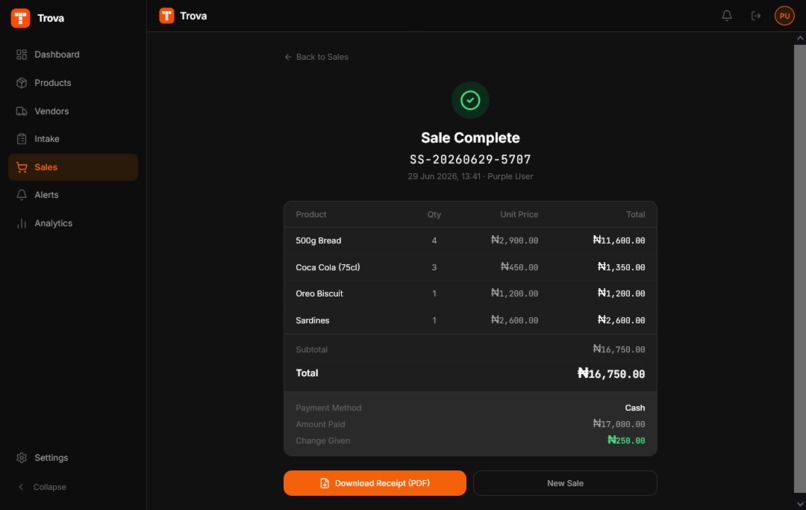Click the back arrow beside Back to Sales
Screen dimensions: 806x510
click(x=288, y=57)
